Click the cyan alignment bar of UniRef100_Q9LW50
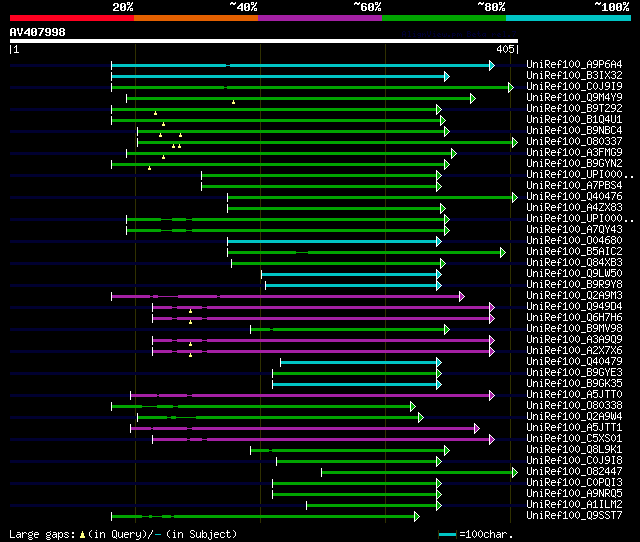 pos(351,274)
